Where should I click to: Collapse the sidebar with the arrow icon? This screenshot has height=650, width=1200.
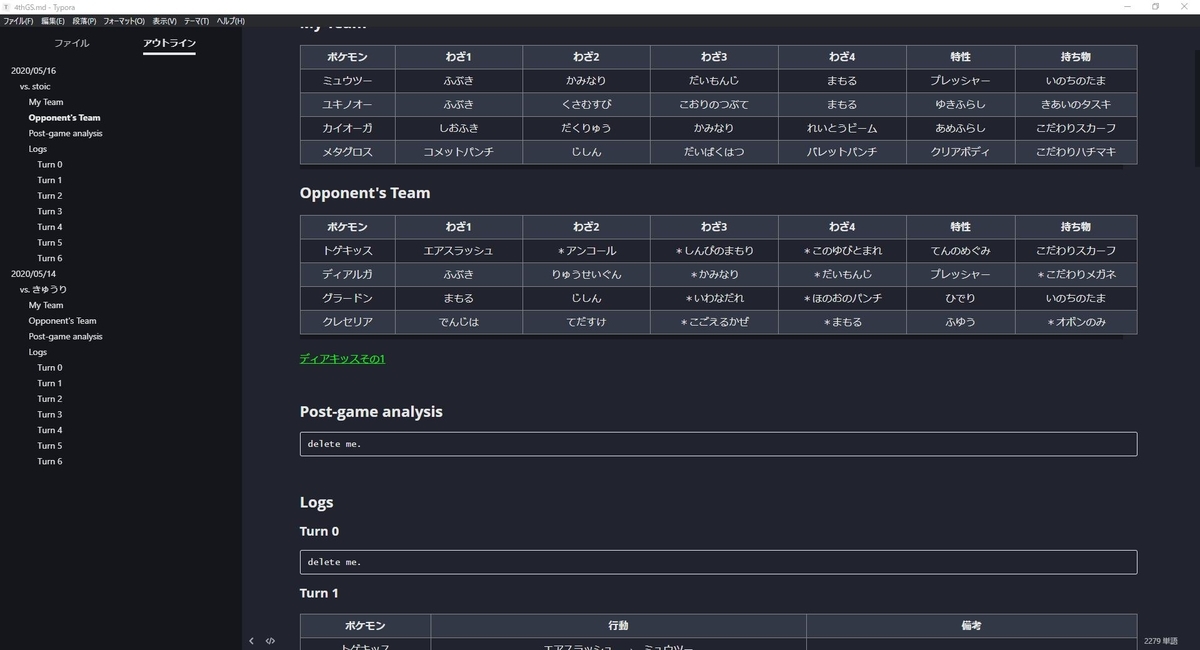[251, 641]
